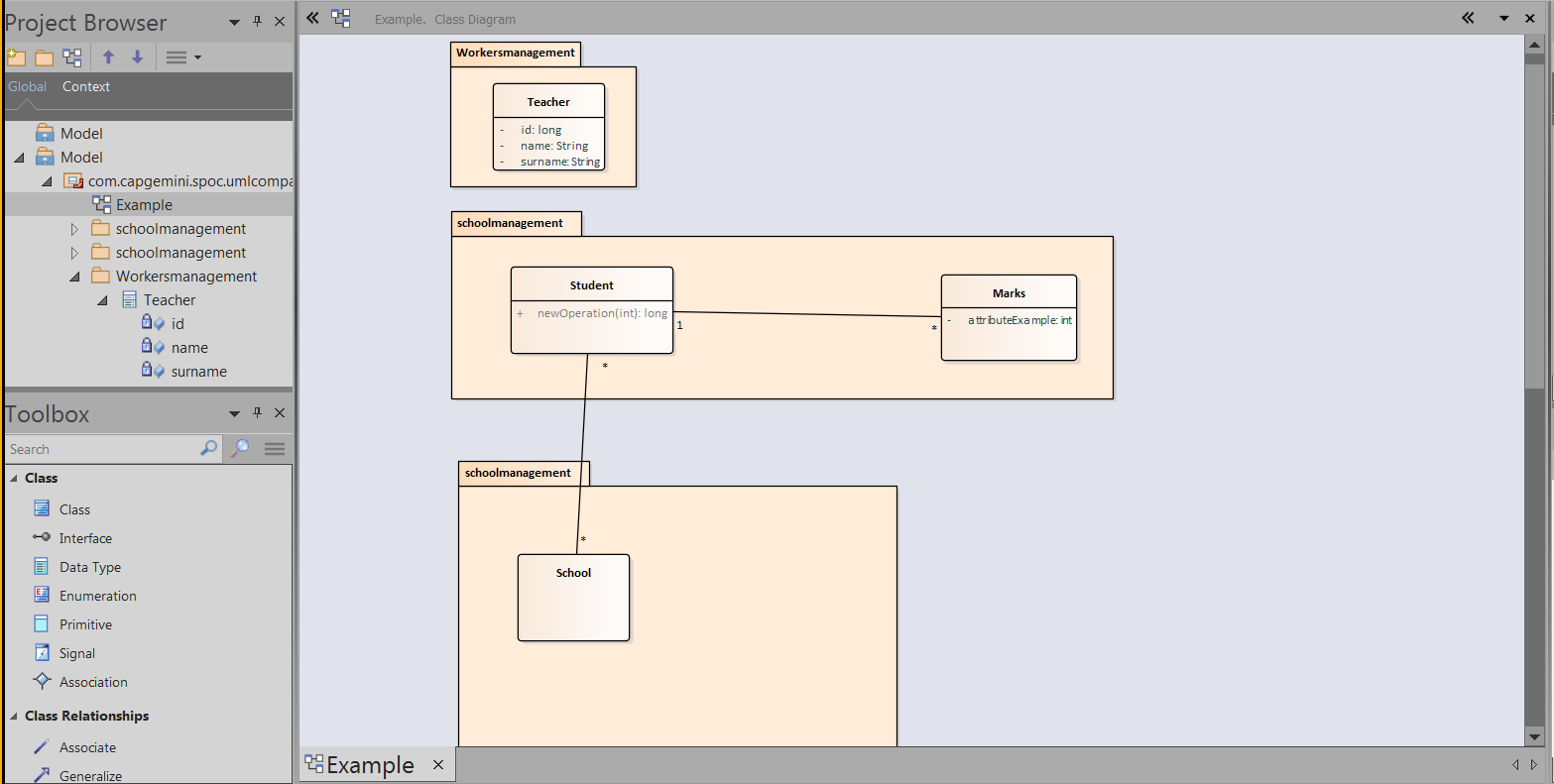Click the Toolbox search field
Viewport: 1554px width, 784px height.
tap(102, 449)
